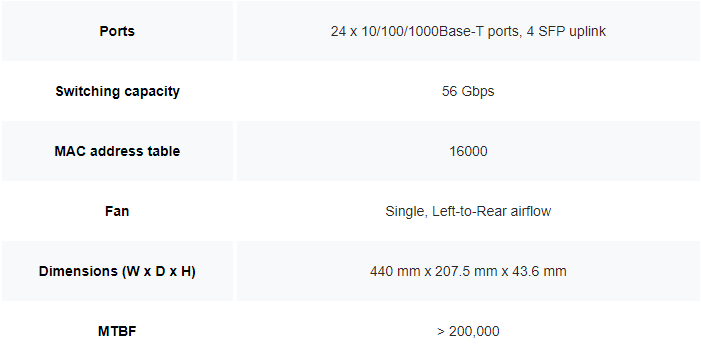The height and width of the screenshot is (362, 701).
Task: Click the 43.6 mm height value
Action: pyautogui.click(x=539, y=271)
